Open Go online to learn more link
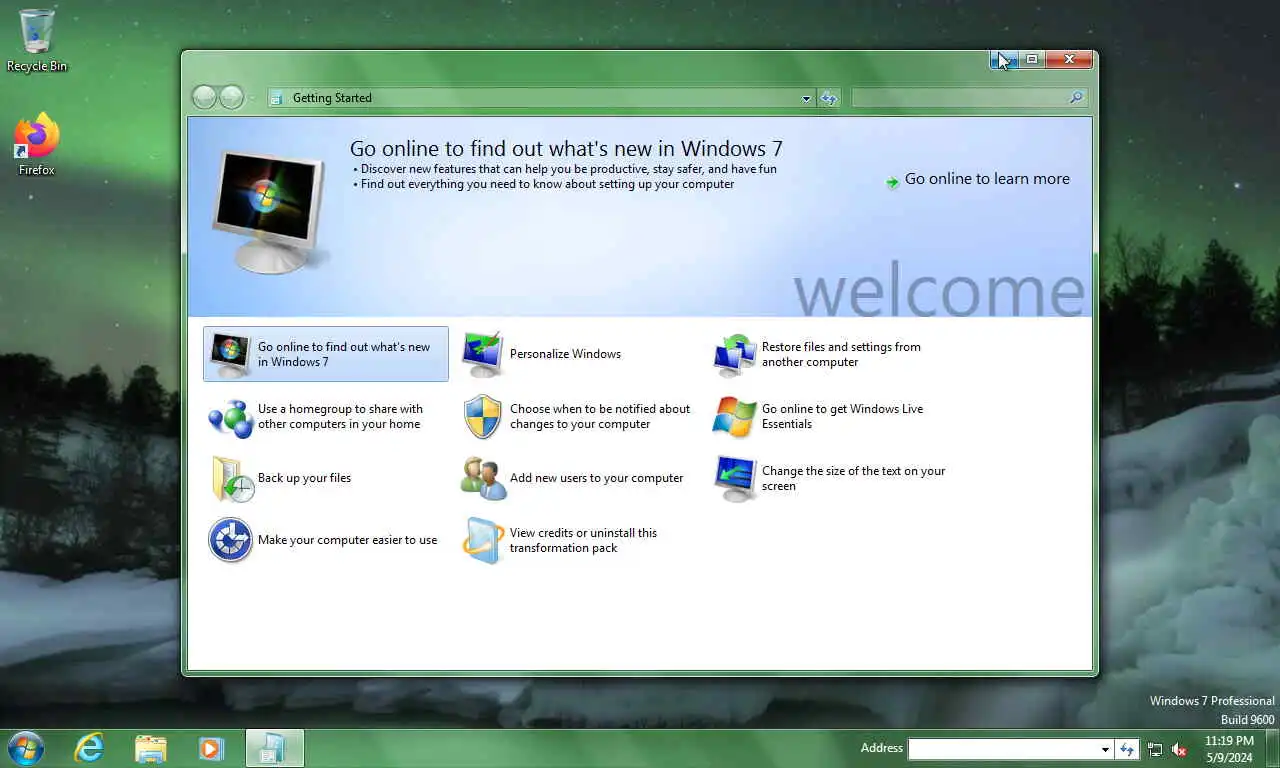This screenshot has height=768, width=1280. 987,179
